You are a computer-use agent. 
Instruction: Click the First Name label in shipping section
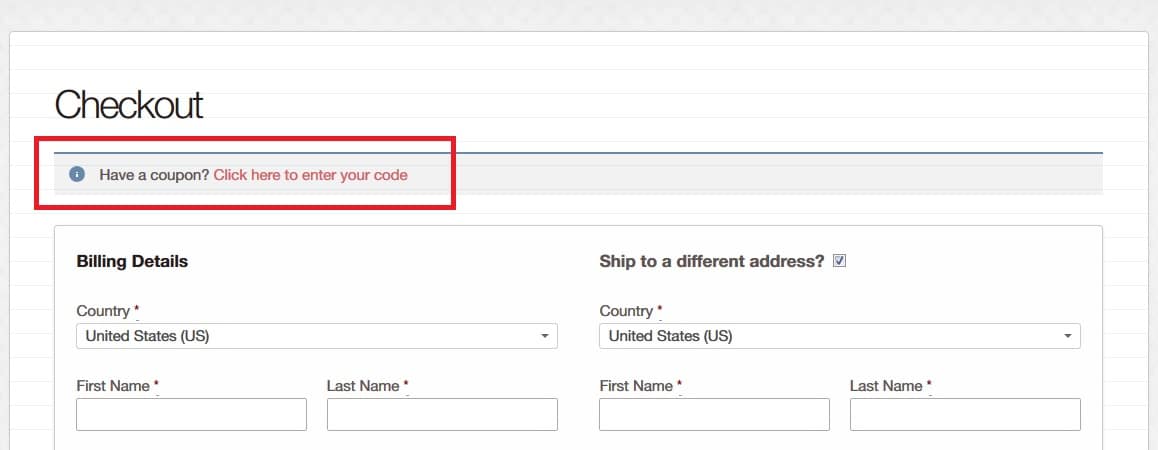636,386
